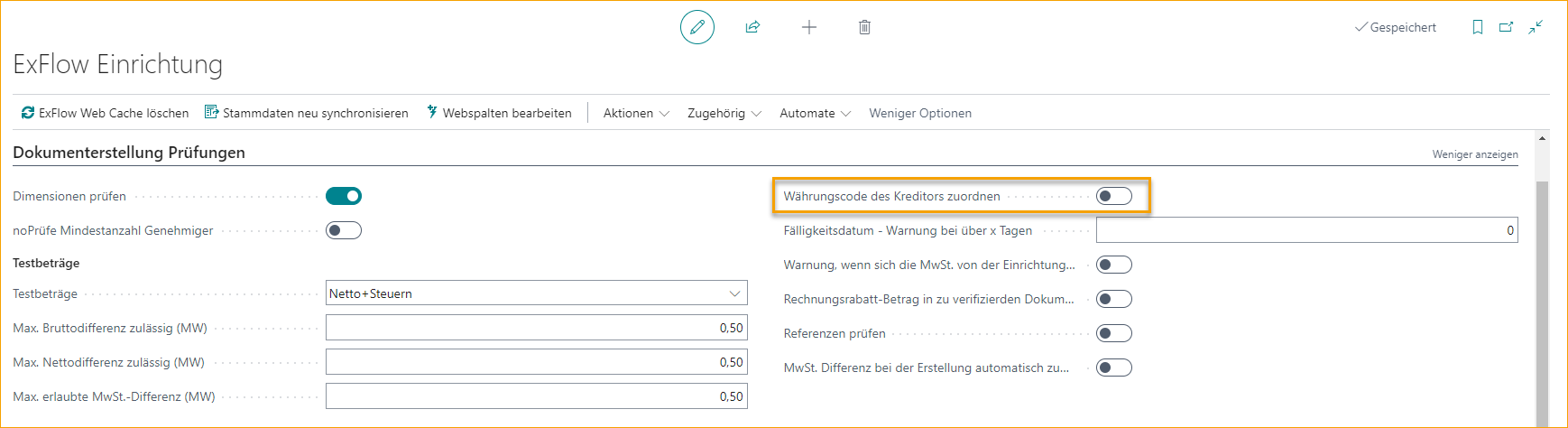Image resolution: width=1568 pixels, height=428 pixels.
Task: Click the plus icon to create new
Action: [809, 27]
